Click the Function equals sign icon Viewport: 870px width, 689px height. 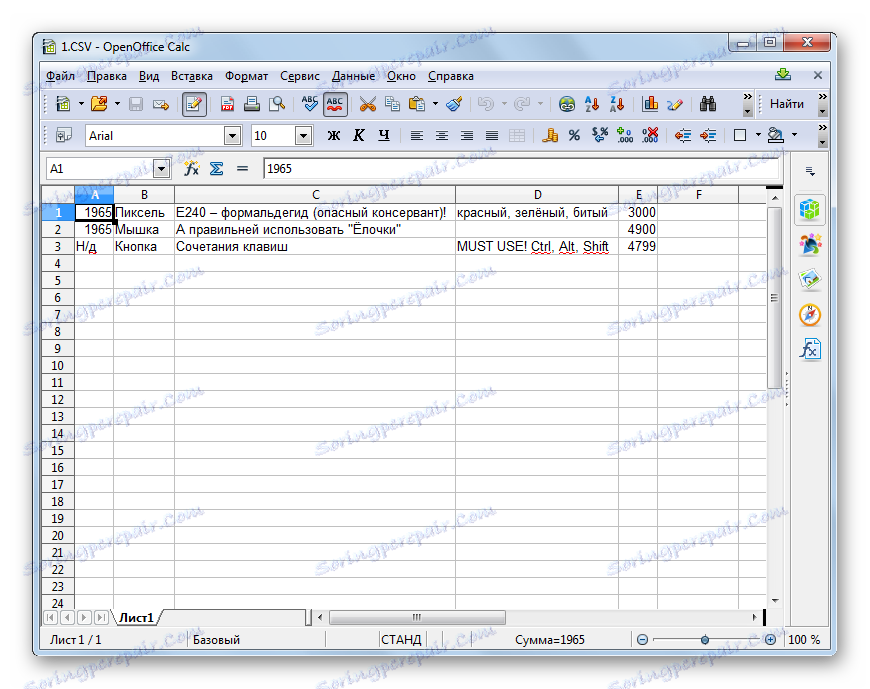(x=242, y=169)
